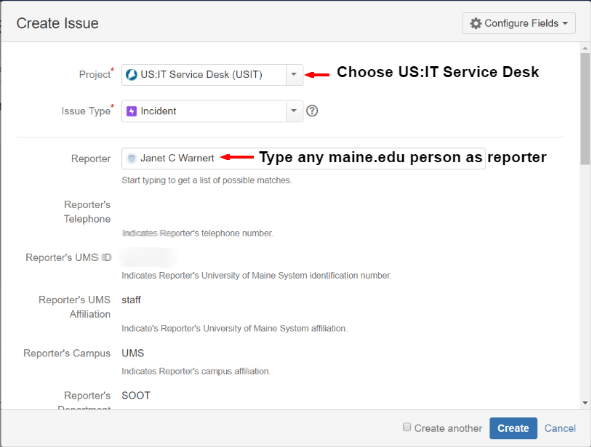Click the scrollbar down arrow
This screenshot has width=591, height=447.
[585, 403]
